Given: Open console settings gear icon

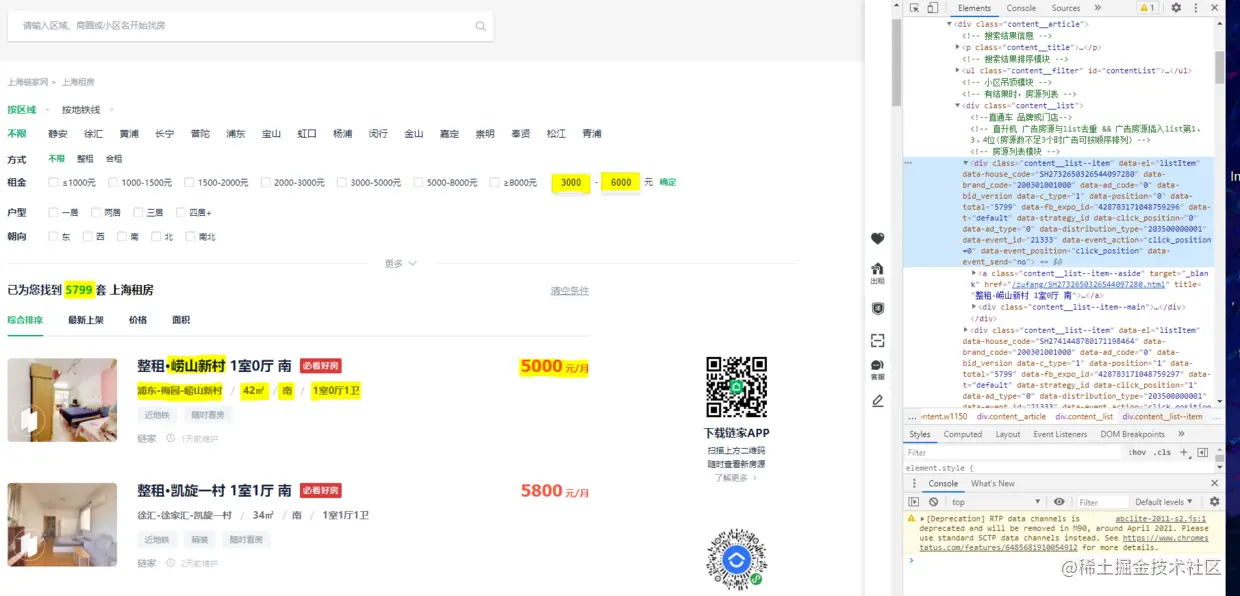Looking at the screenshot, I should [1214, 502].
